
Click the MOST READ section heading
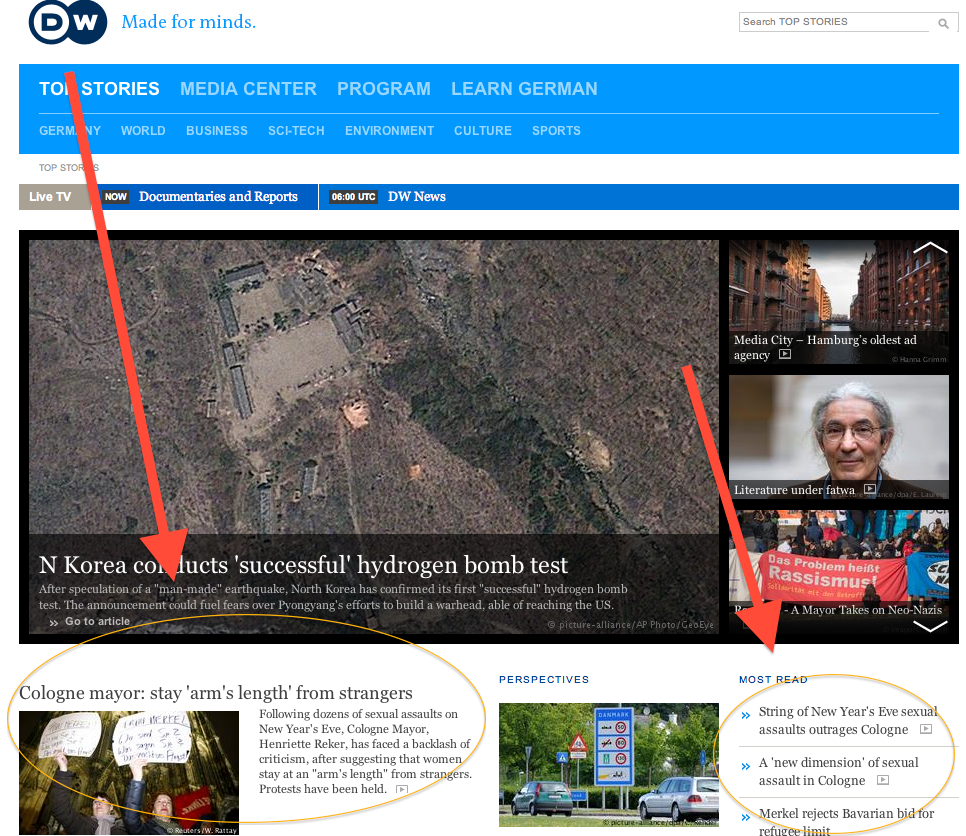pyautogui.click(x=773, y=680)
